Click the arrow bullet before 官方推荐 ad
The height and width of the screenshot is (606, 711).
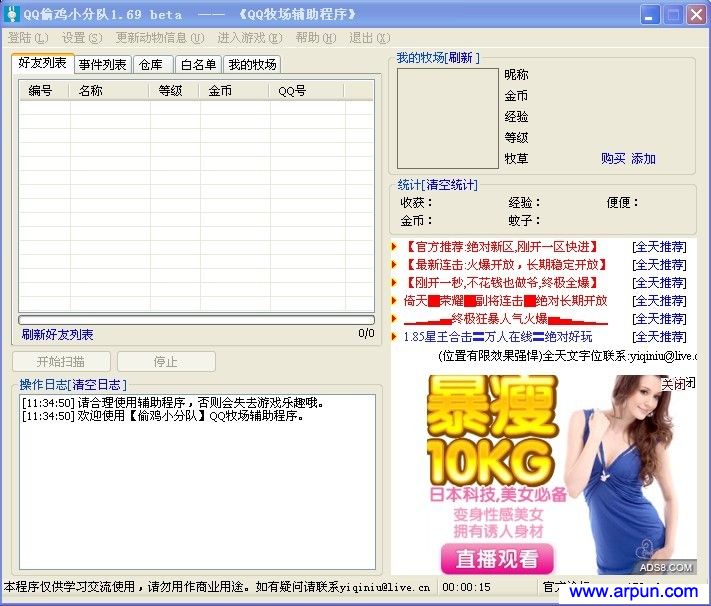(x=394, y=247)
